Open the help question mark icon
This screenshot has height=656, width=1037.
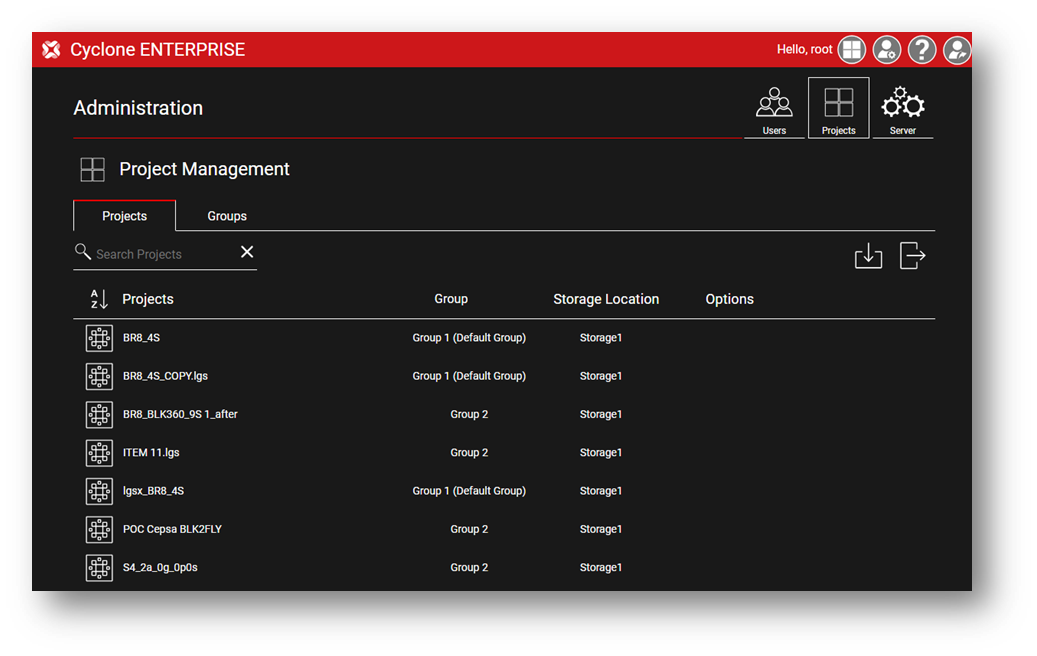pyautogui.click(x=922, y=50)
